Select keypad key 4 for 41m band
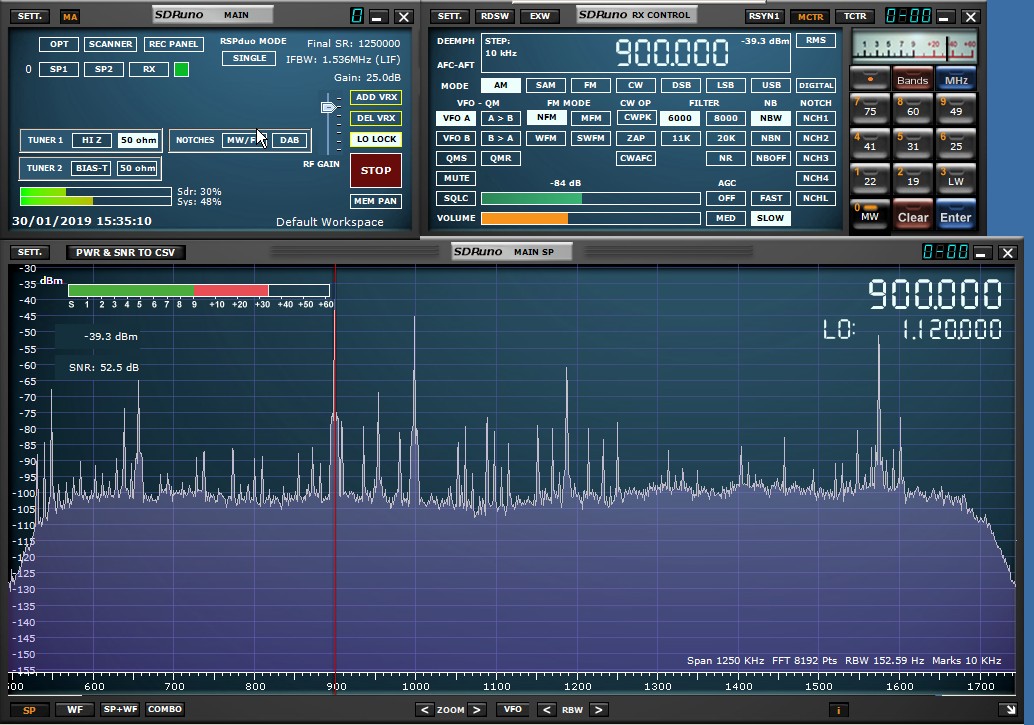Screen dimensions: 1034x725 pos(870,142)
